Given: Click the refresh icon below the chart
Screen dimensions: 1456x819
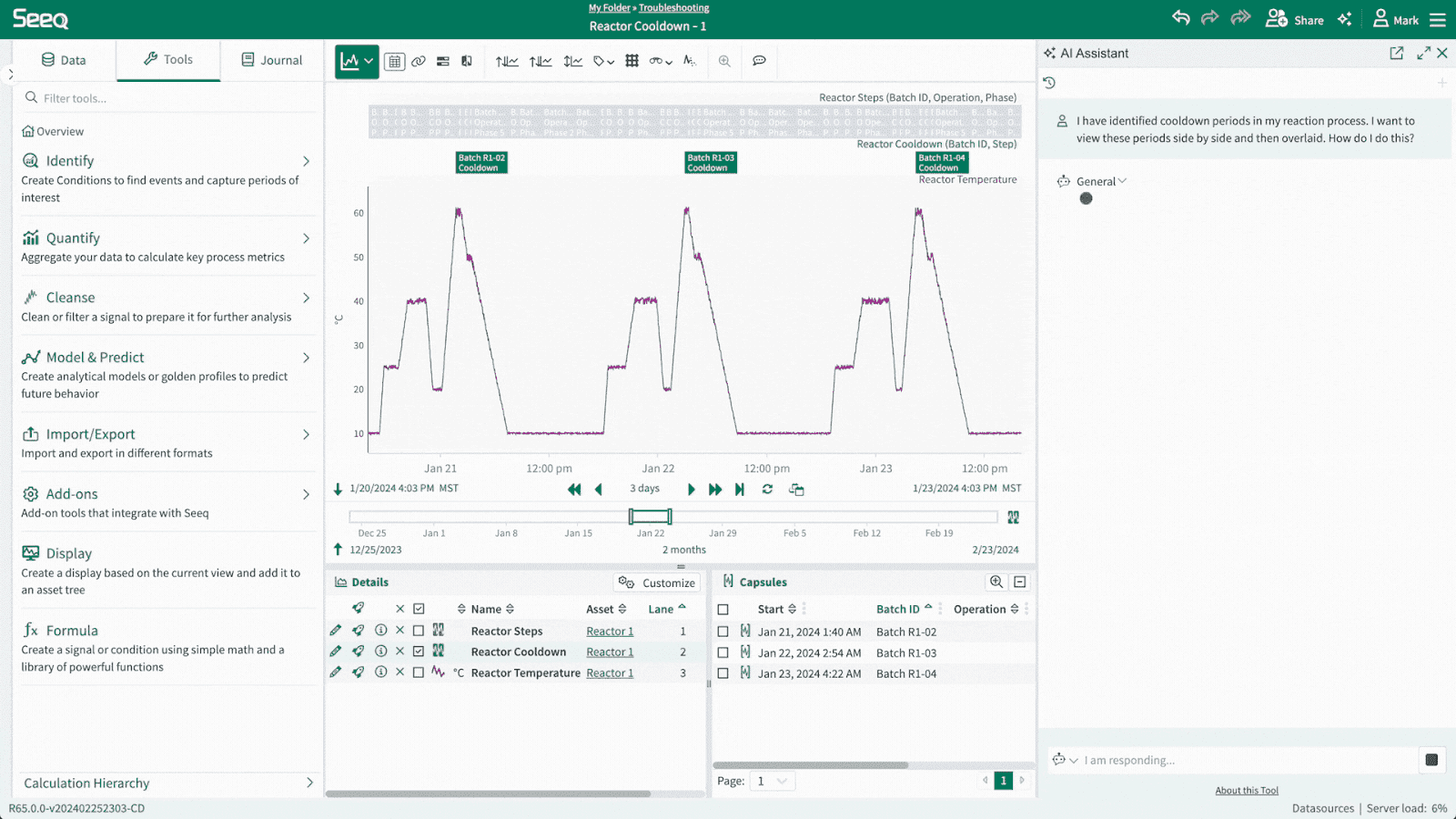Looking at the screenshot, I should pos(767,489).
